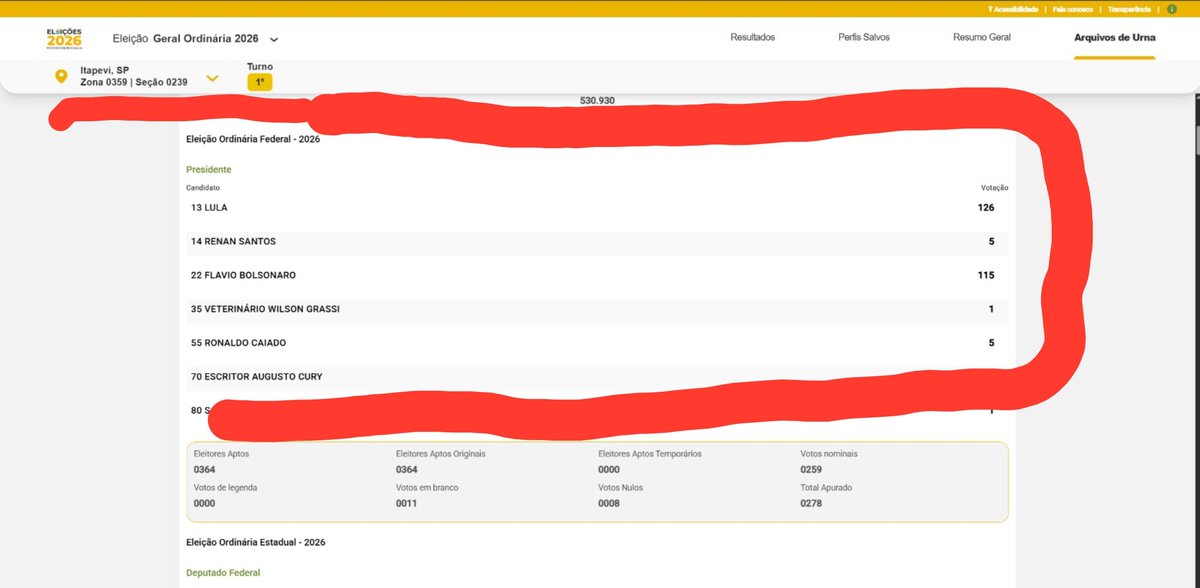Click Lula's vote count 126
Screen dimensions: 1200x588
coord(986,208)
